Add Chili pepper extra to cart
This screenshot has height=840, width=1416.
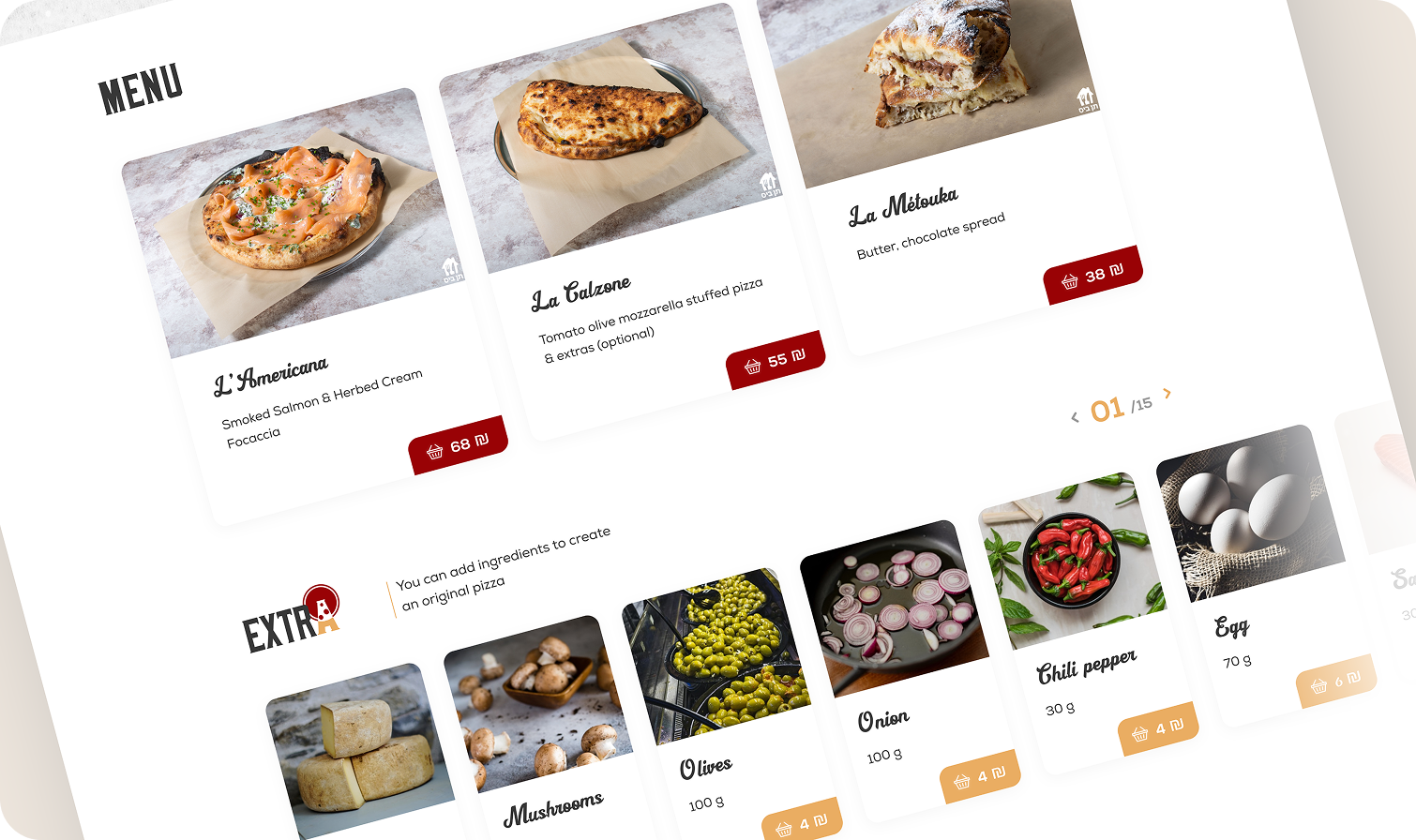pyautogui.click(x=1158, y=728)
